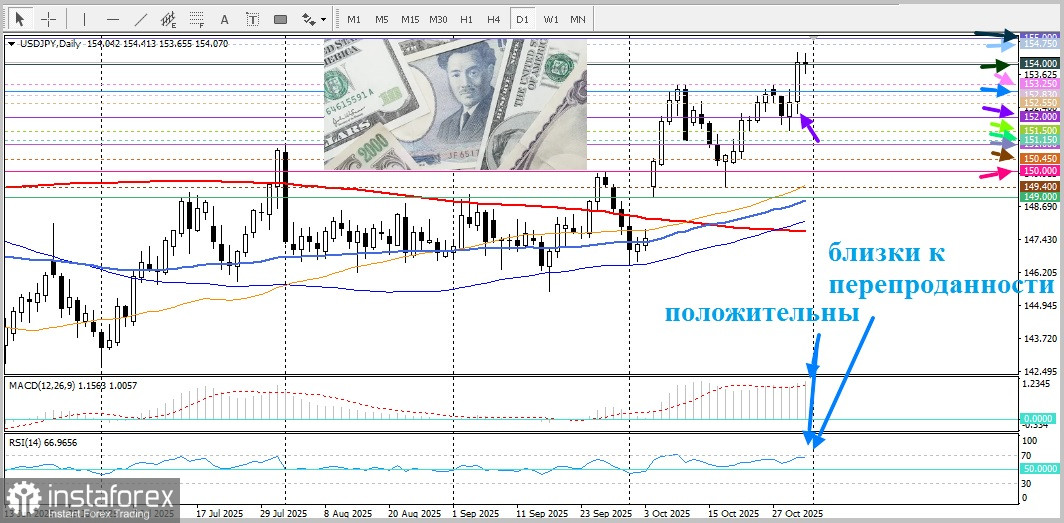The height and width of the screenshot is (523, 1064).
Task: Click the USDJPY,Daily chart title text
Action: 48,43
